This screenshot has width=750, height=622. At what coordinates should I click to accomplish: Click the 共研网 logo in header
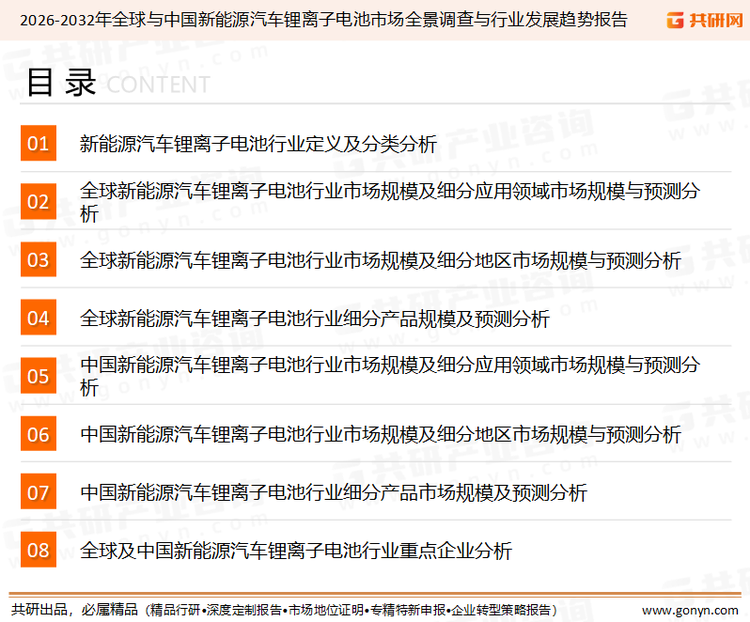point(705,20)
